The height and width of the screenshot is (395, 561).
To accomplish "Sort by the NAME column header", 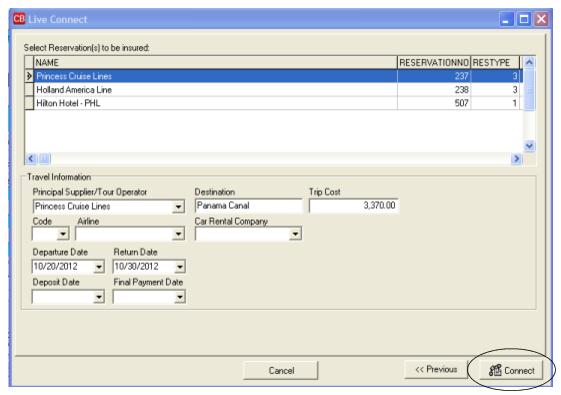I will click(x=215, y=62).
